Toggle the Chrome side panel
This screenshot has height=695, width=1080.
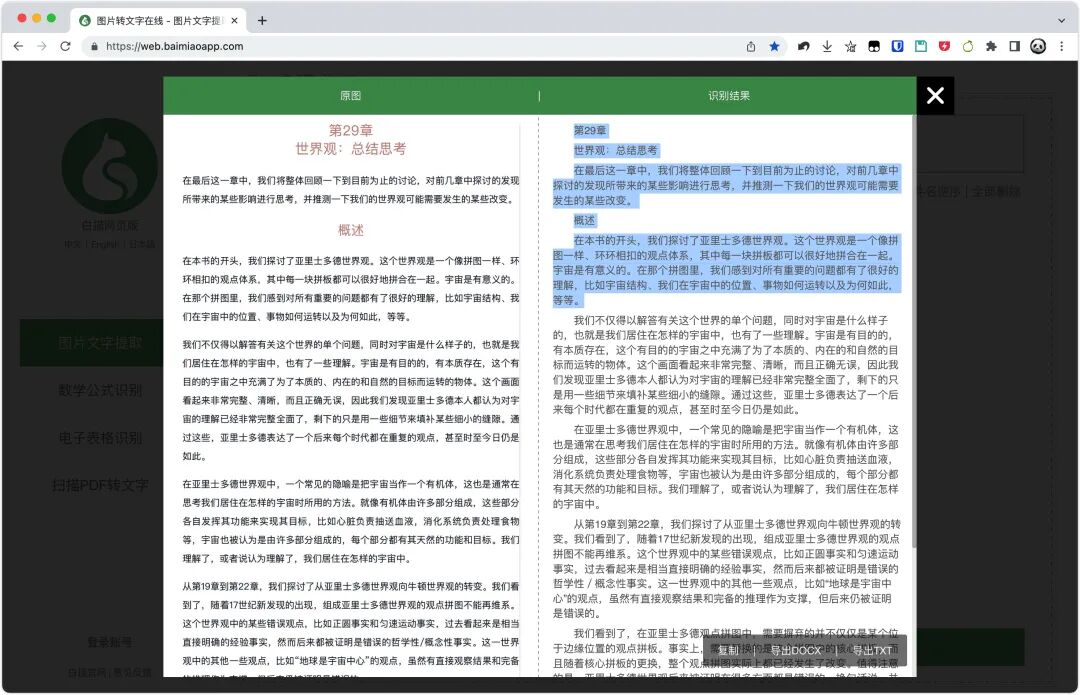point(1015,46)
